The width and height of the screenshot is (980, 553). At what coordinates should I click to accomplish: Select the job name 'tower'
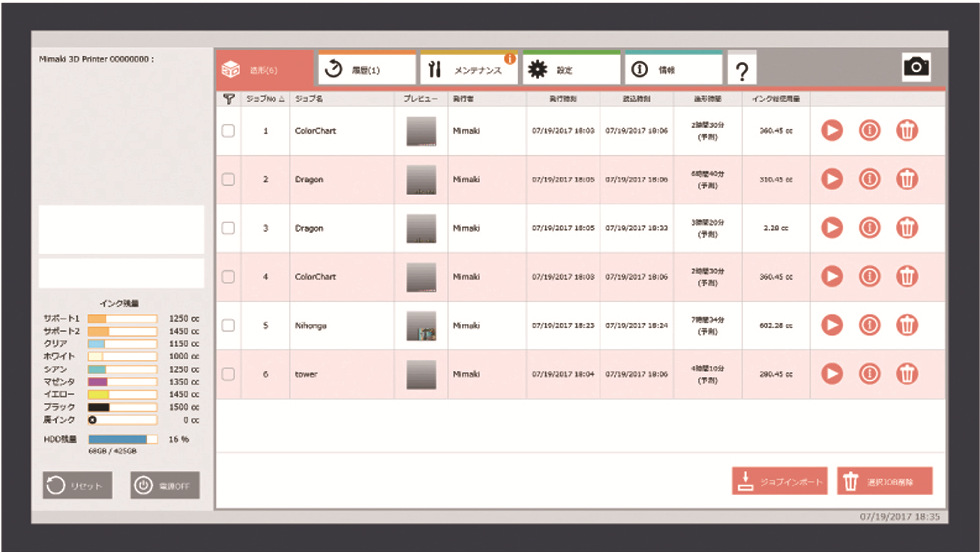306,374
